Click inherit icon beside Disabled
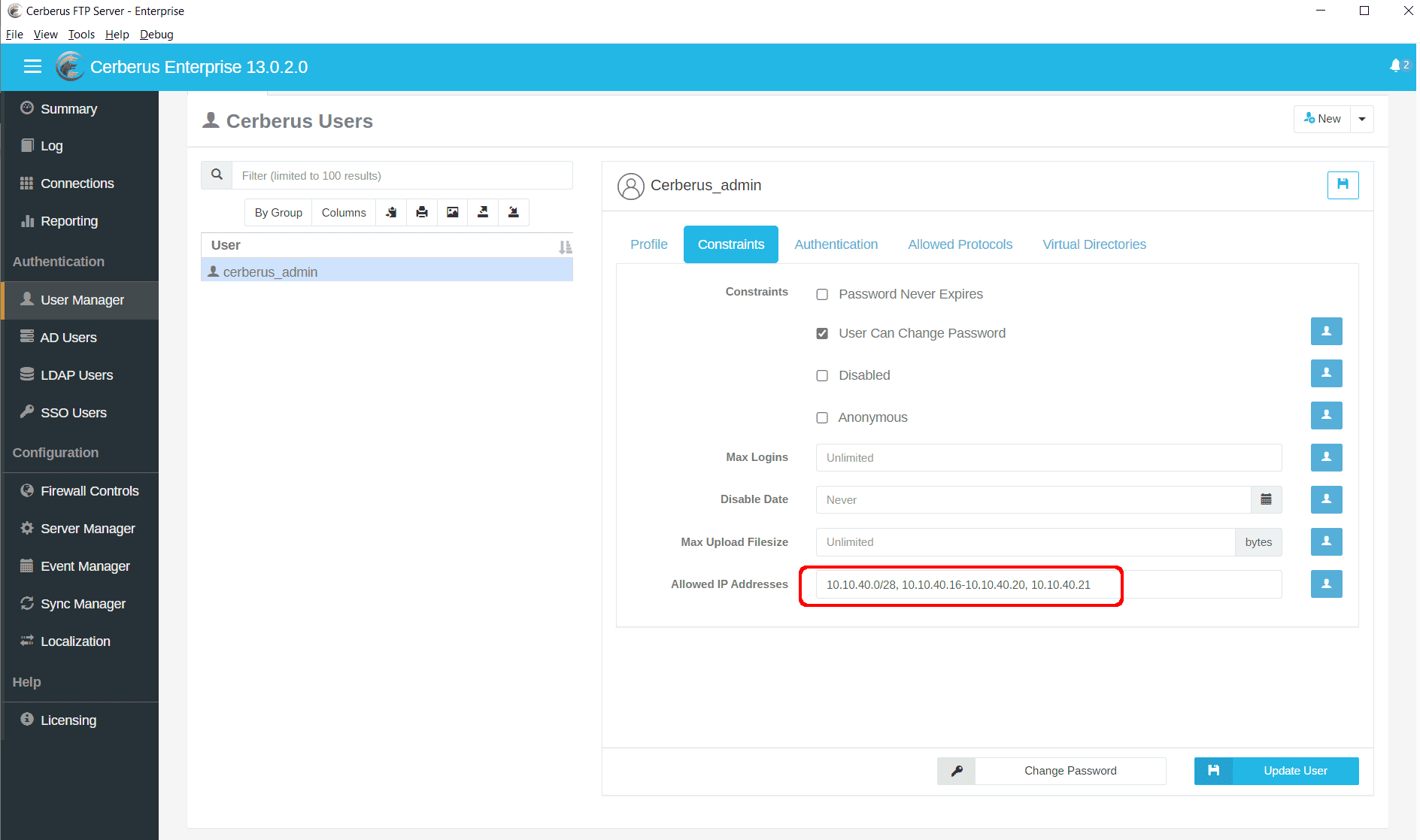This screenshot has width=1420, height=840. 1326,373
